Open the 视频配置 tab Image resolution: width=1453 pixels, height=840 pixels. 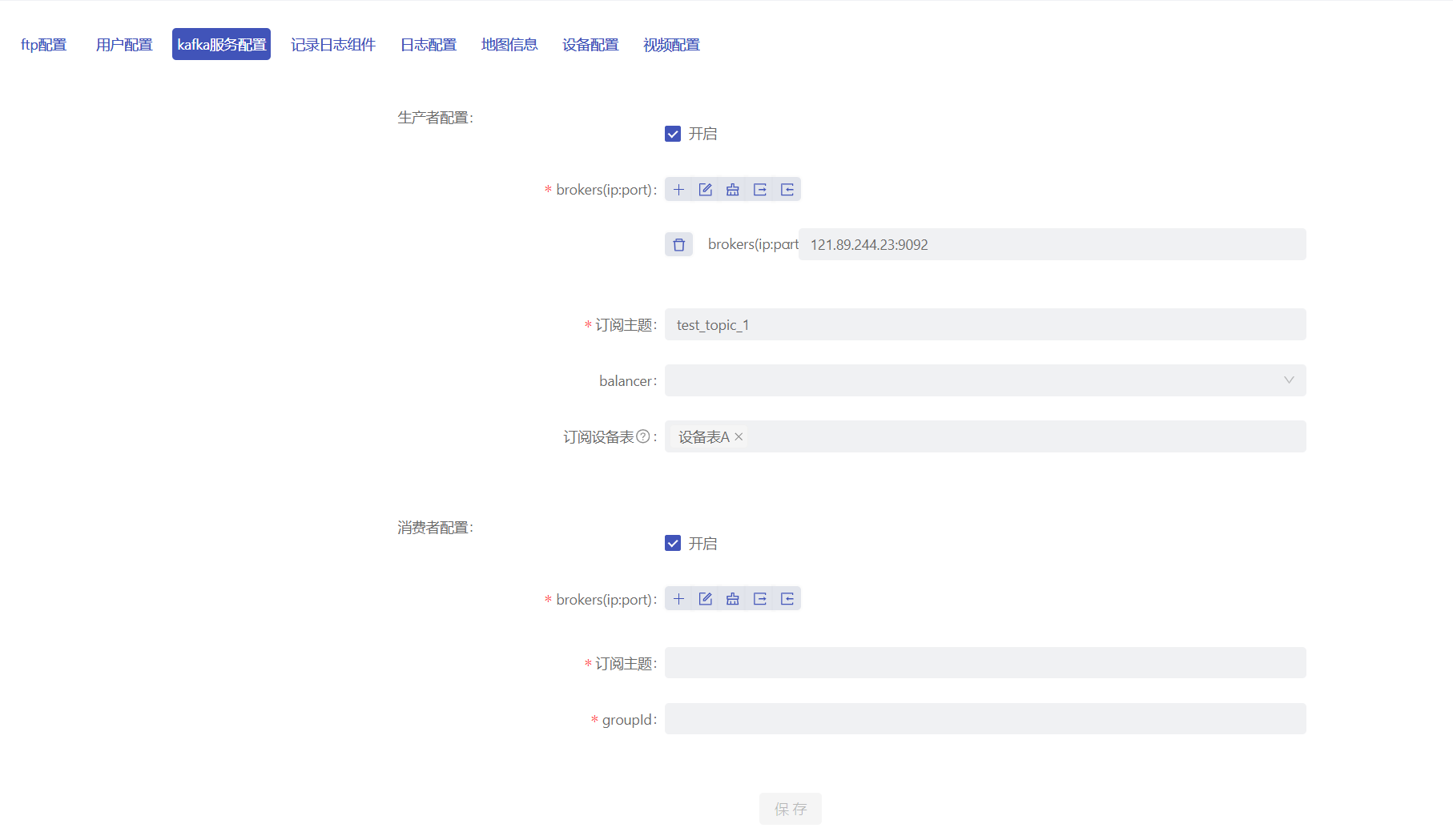(x=671, y=45)
